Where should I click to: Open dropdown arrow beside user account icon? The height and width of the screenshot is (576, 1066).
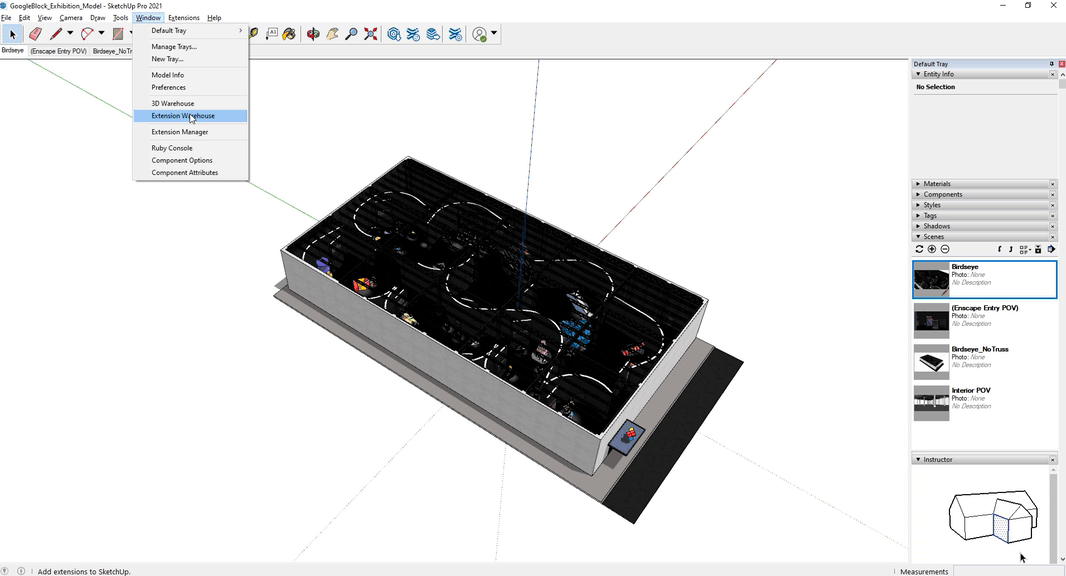pos(494,33)
